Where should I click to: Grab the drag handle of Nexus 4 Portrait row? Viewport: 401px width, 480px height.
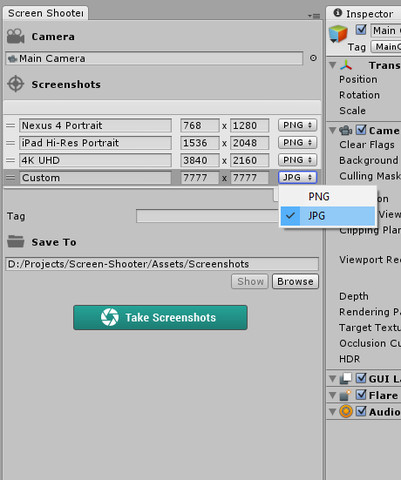11,126
